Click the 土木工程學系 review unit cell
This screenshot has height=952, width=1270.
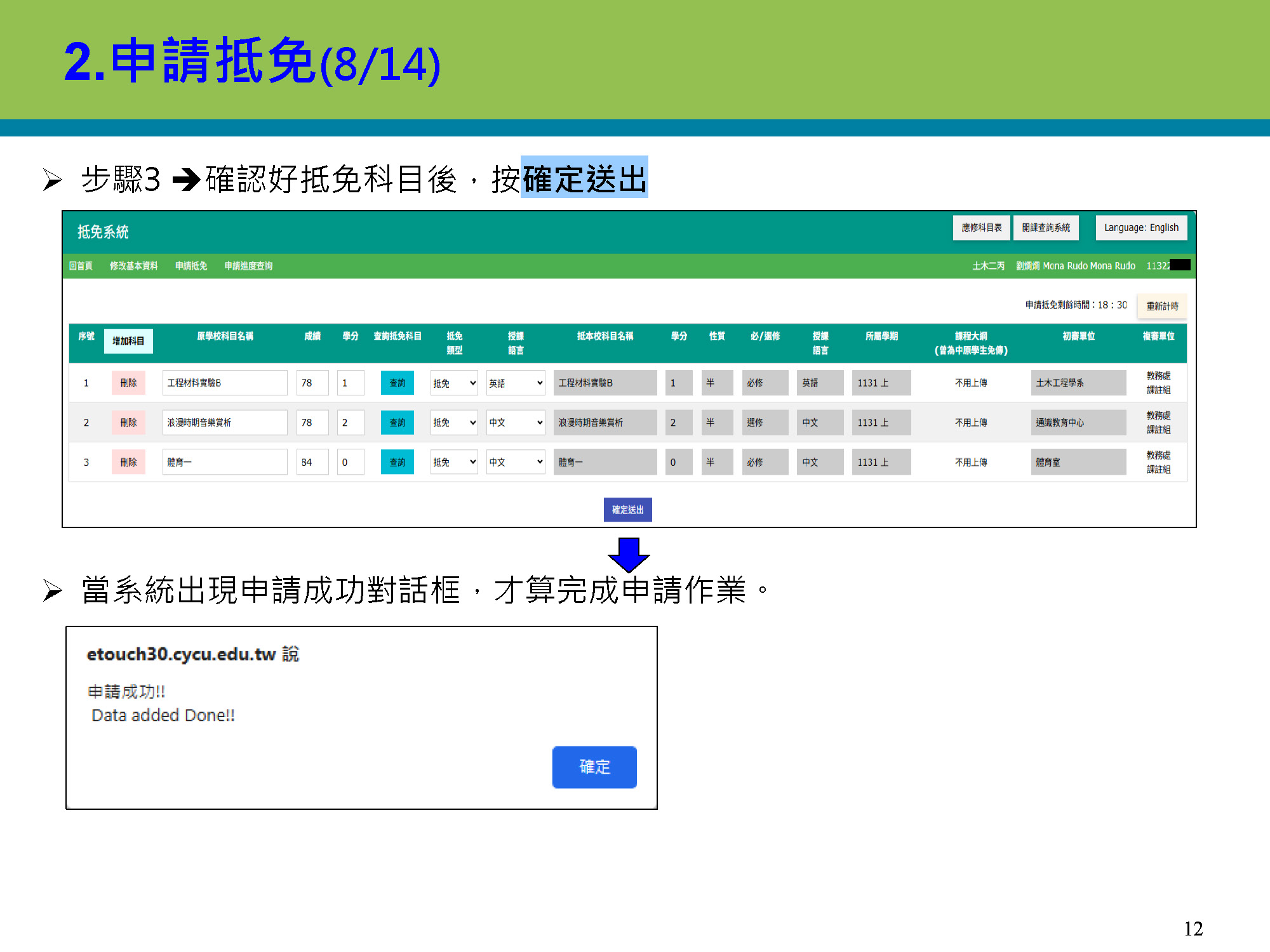1078,383
